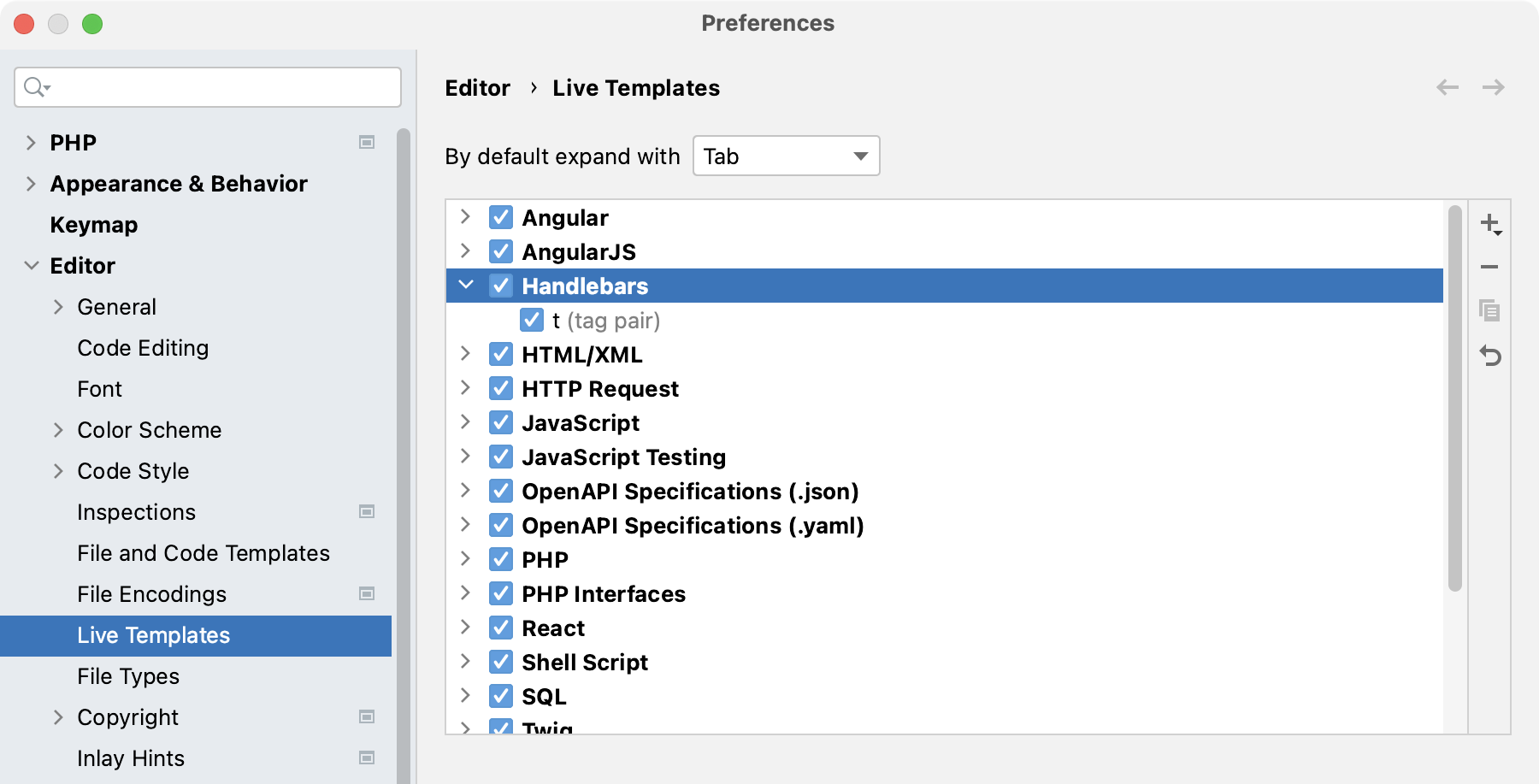Uncheck the Handlebars template group
This screenshot has height=784, width=1539.
pos(500,286)
